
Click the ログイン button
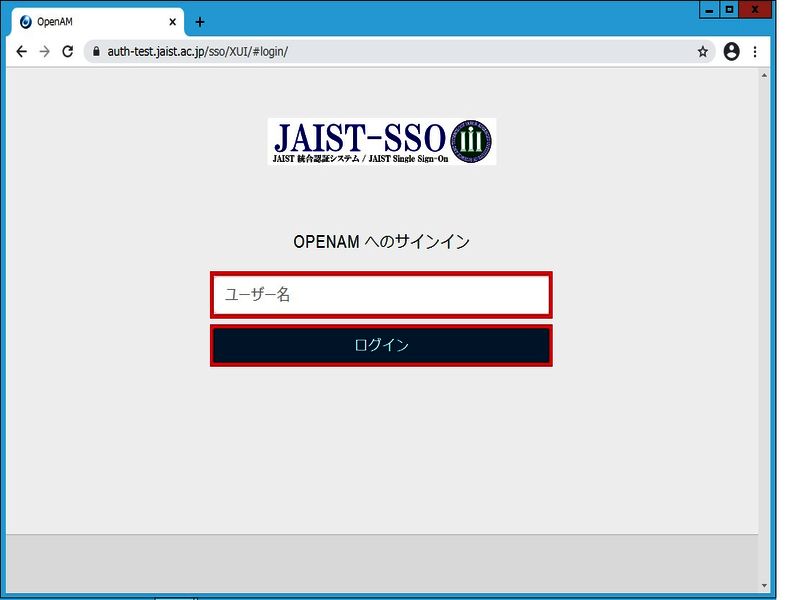[381, 345]
